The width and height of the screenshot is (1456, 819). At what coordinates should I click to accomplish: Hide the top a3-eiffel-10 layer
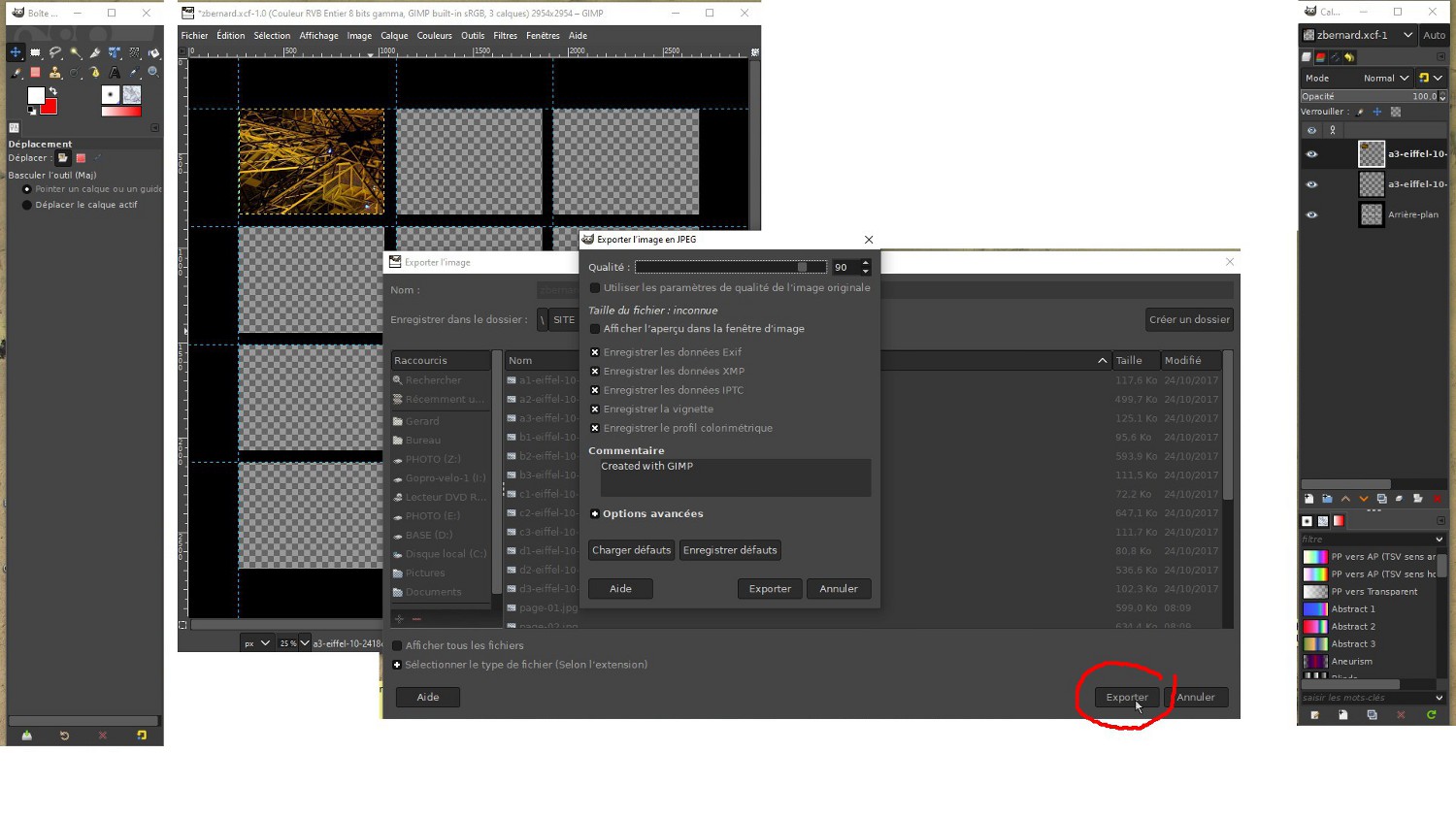click(1311, 154)
